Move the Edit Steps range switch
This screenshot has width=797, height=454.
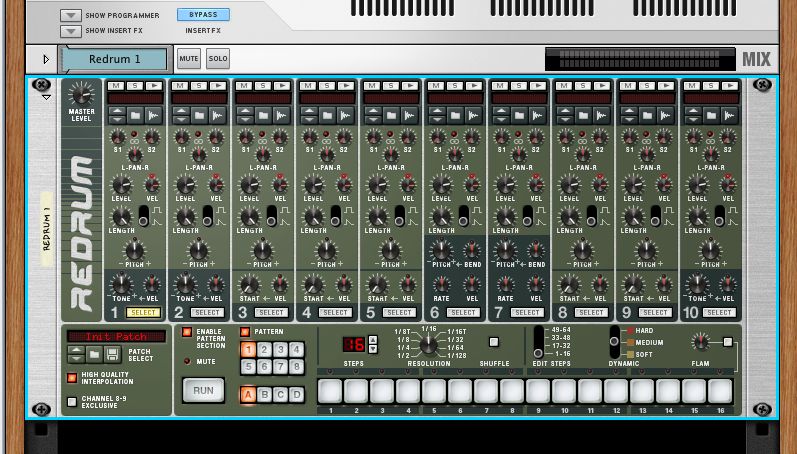coord(538,342)
